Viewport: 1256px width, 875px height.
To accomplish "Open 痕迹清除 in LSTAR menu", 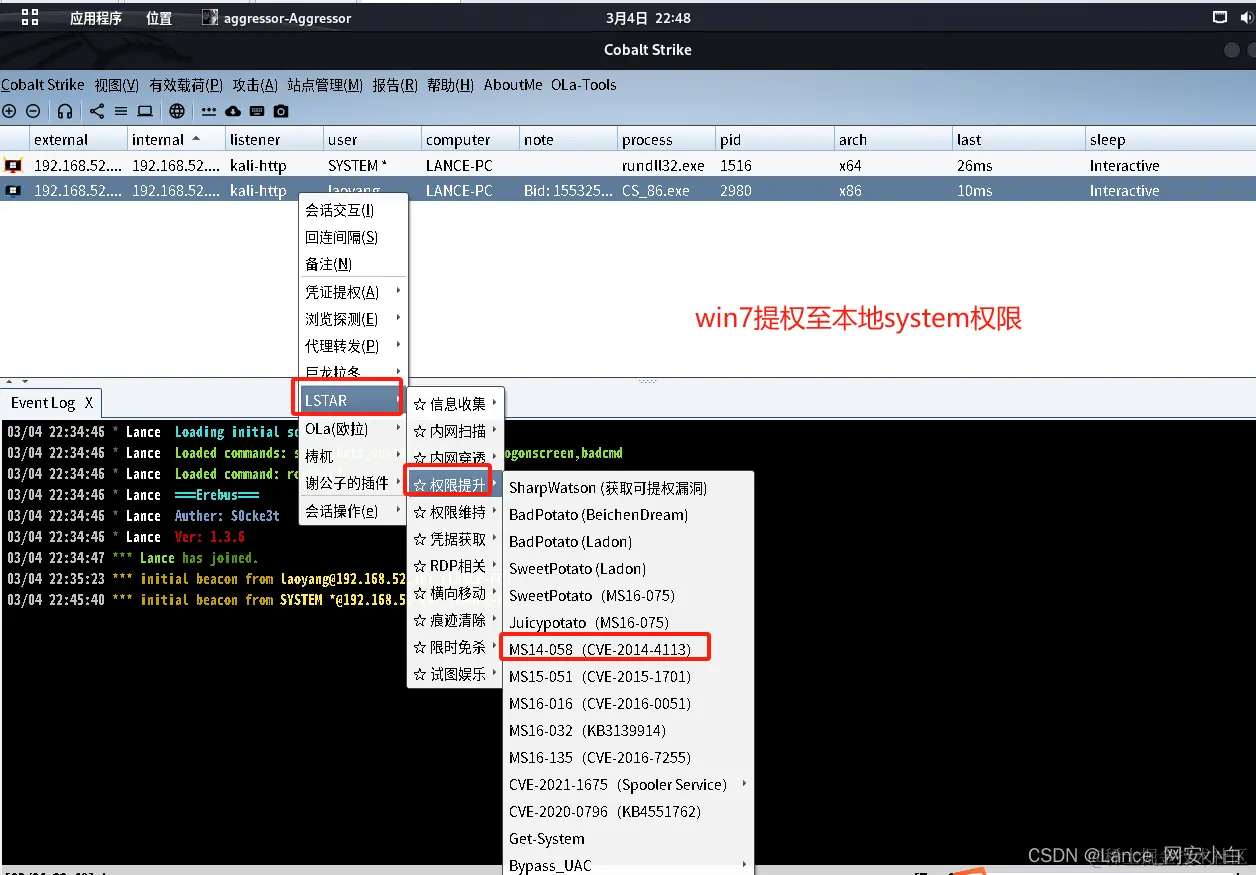I will (455, 620).
